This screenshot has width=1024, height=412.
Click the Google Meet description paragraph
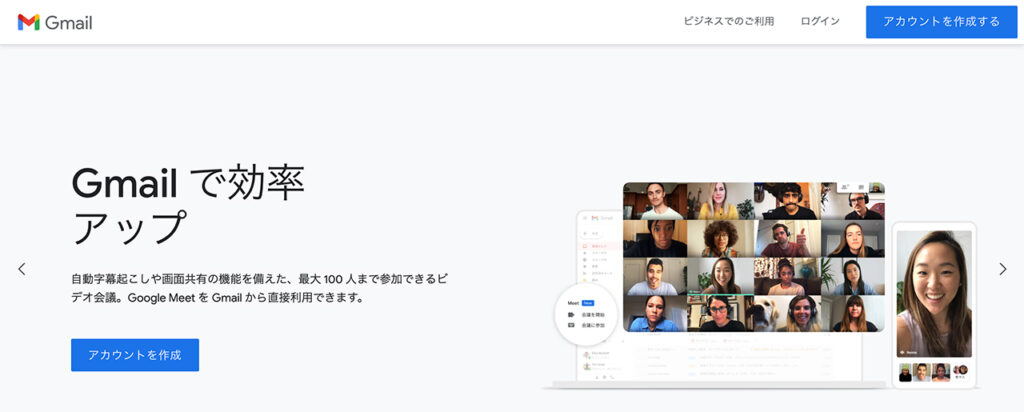[261, 288]
